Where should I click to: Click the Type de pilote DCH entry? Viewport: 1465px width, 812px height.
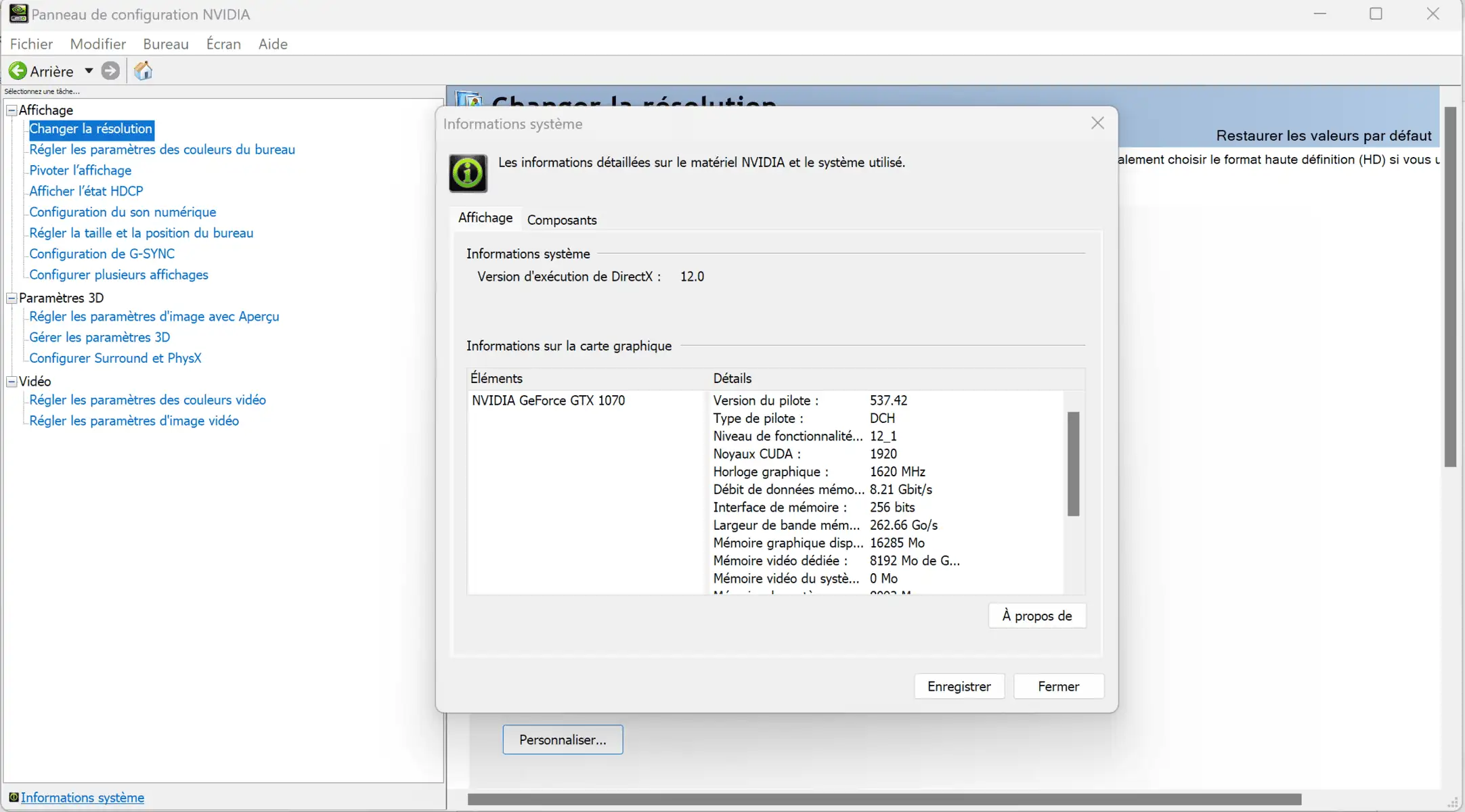804,418
